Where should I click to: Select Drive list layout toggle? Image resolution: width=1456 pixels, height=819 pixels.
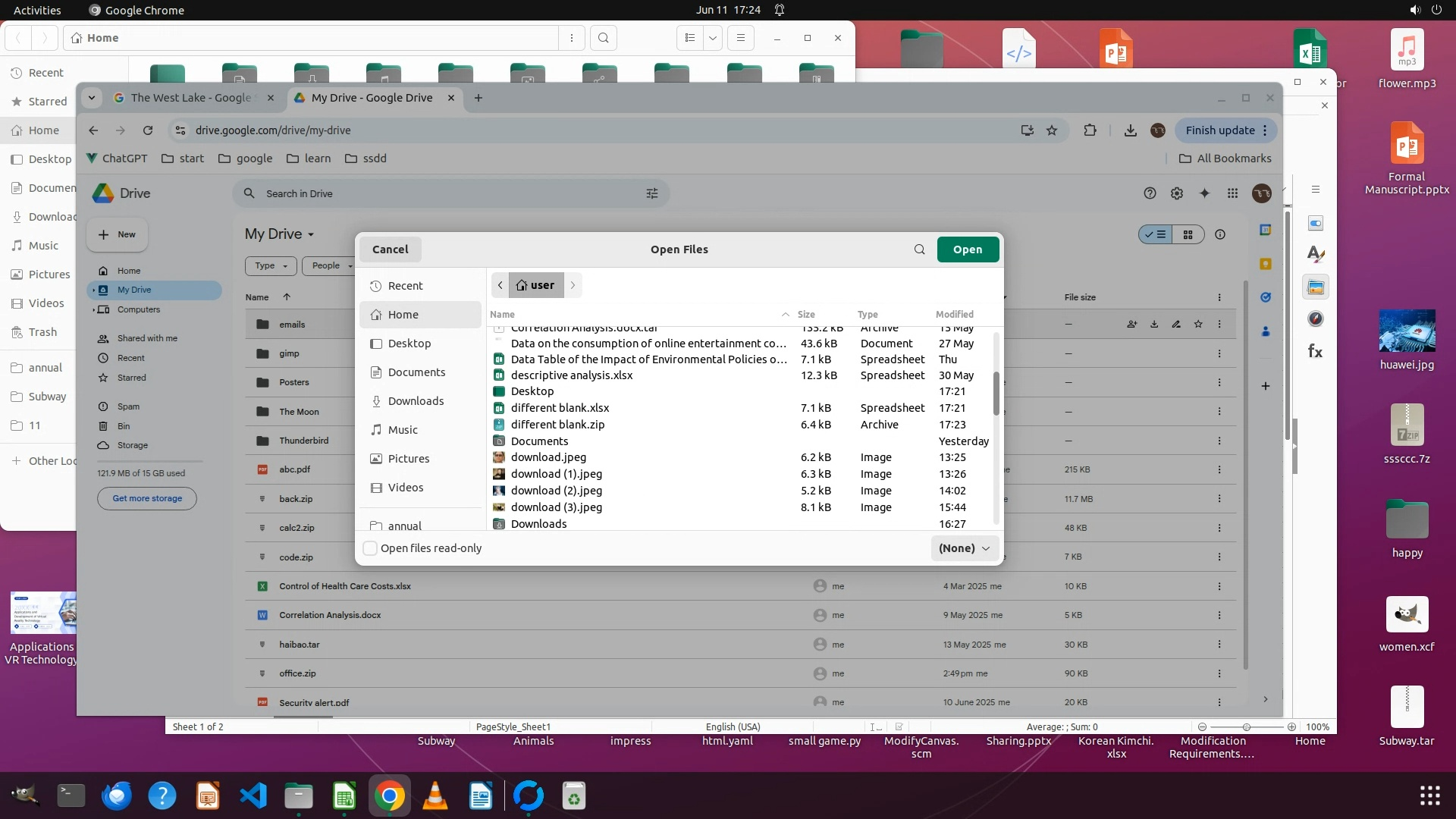click(1156, 235)
